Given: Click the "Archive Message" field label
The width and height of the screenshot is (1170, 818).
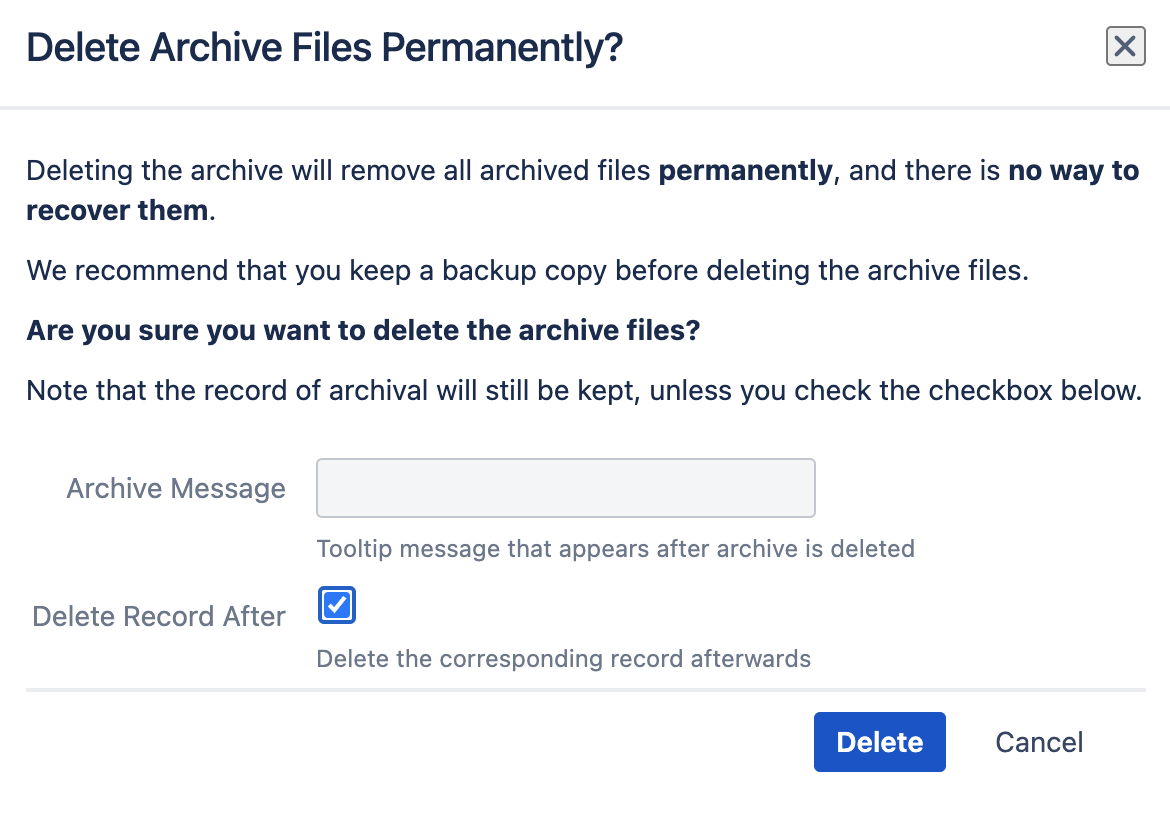Looking at the screenshot, I should [x=176, y=488].
